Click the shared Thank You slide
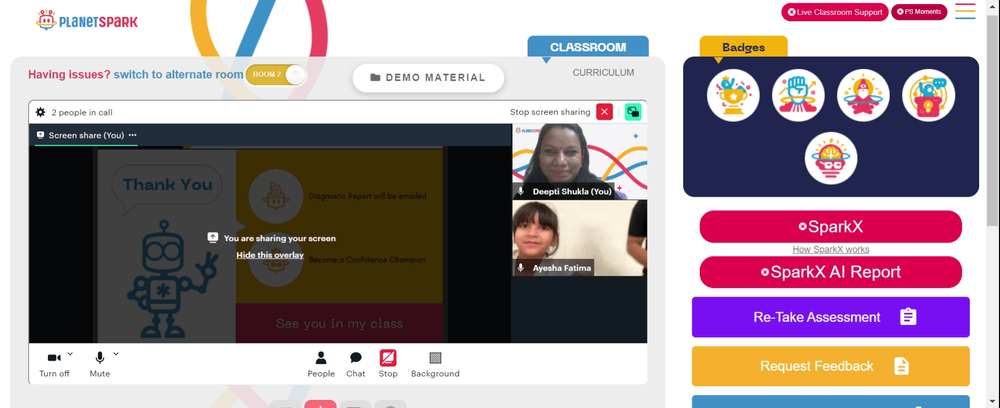1000x408 pixels. pyautogui.click(x=270, y=245)
